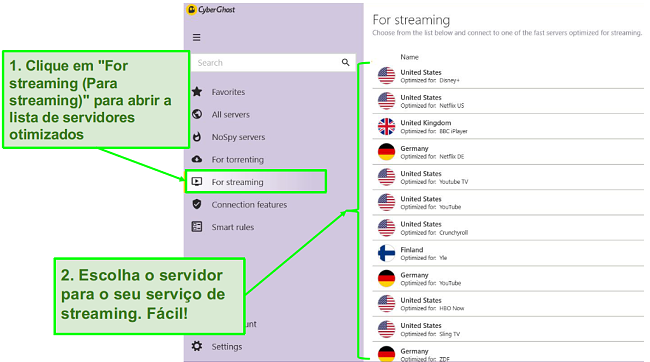
Task: Select the For streaming menu item
Action: pyautogui.click(x=256, y=182)
